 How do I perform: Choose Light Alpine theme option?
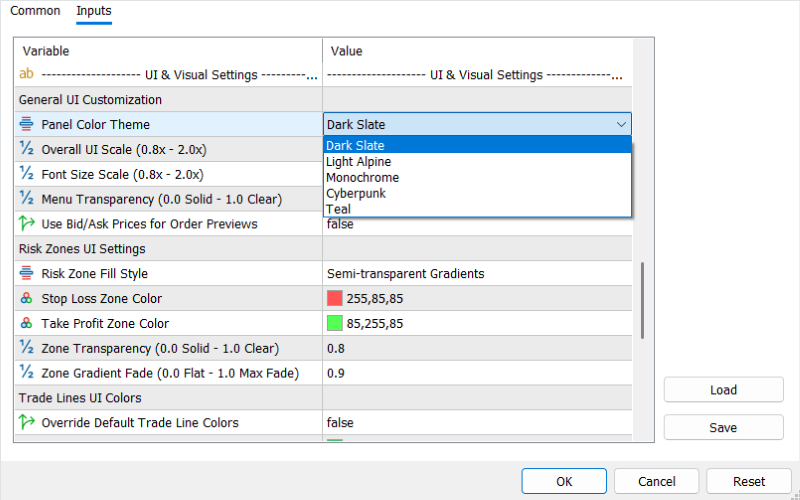(x=478, y=161)
